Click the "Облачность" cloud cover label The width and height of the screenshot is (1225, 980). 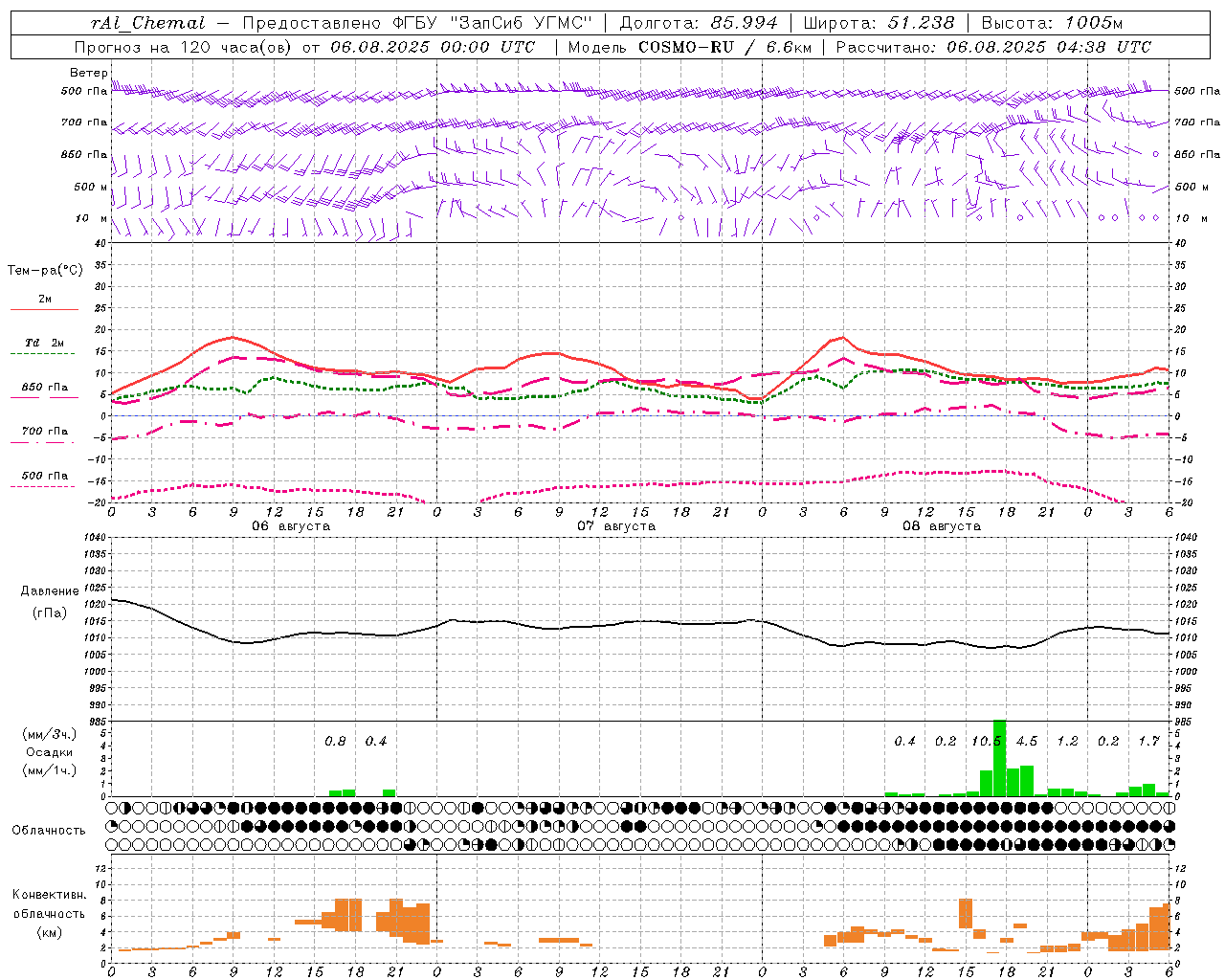click(x=49, y=831)
